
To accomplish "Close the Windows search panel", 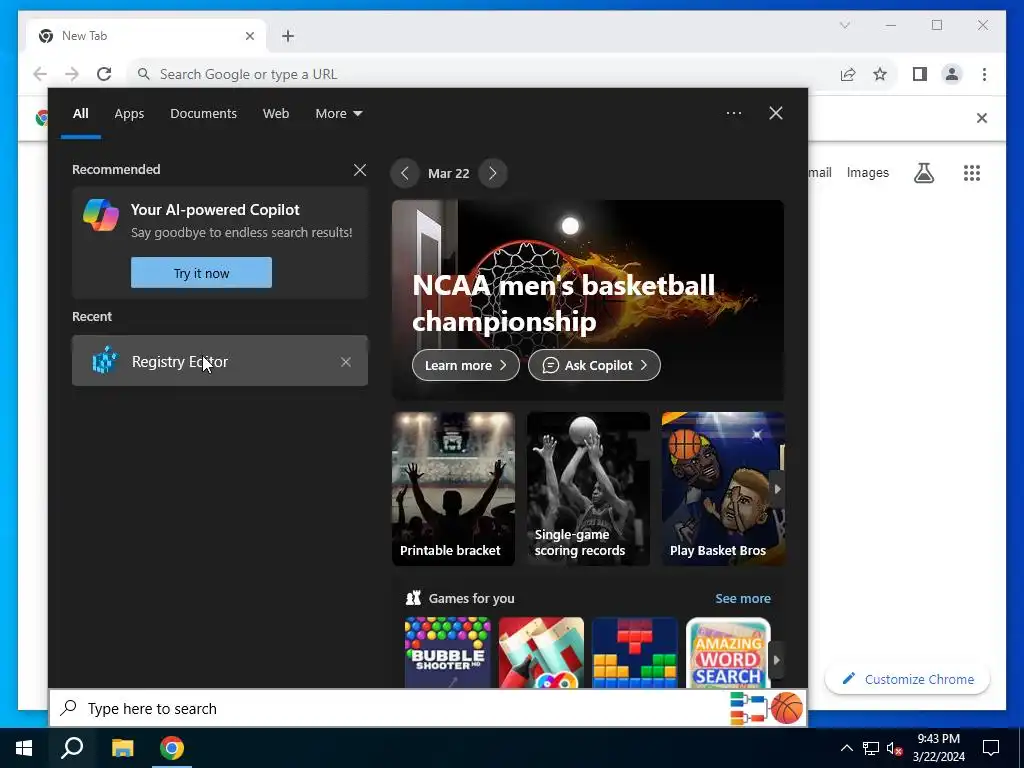I will click(x=776, y=114).
